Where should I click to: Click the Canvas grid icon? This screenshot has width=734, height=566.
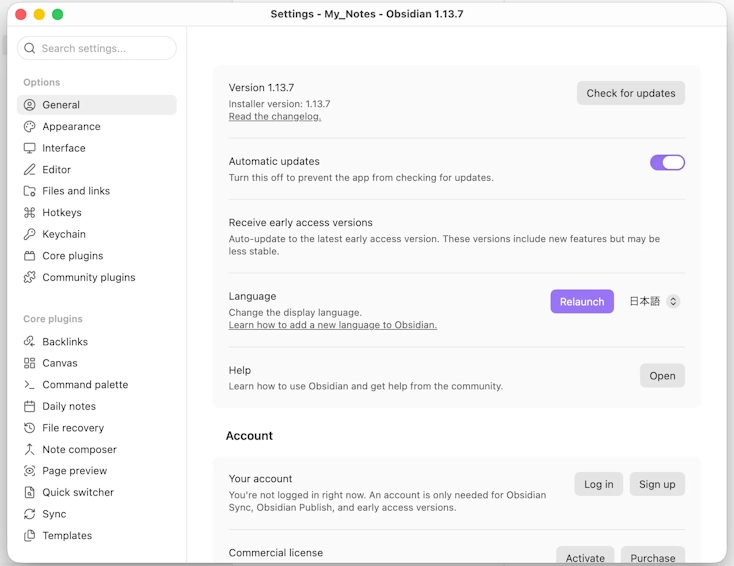pos(29,363)
